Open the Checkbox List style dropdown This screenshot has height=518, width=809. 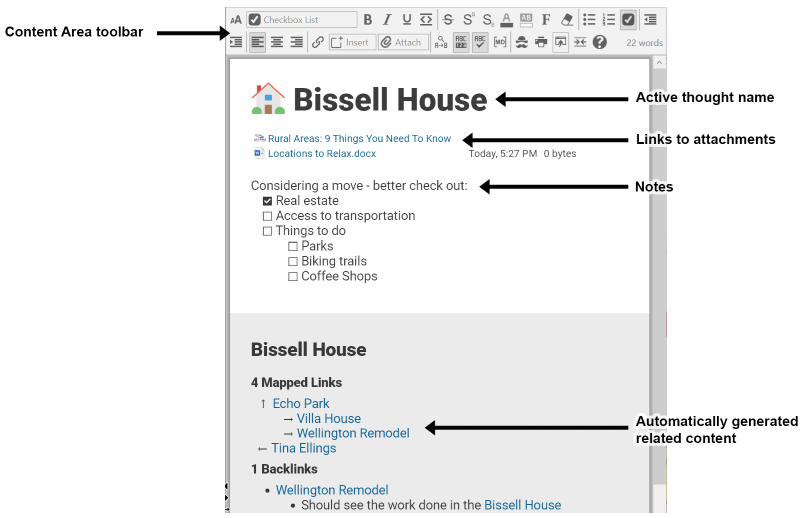302,19
